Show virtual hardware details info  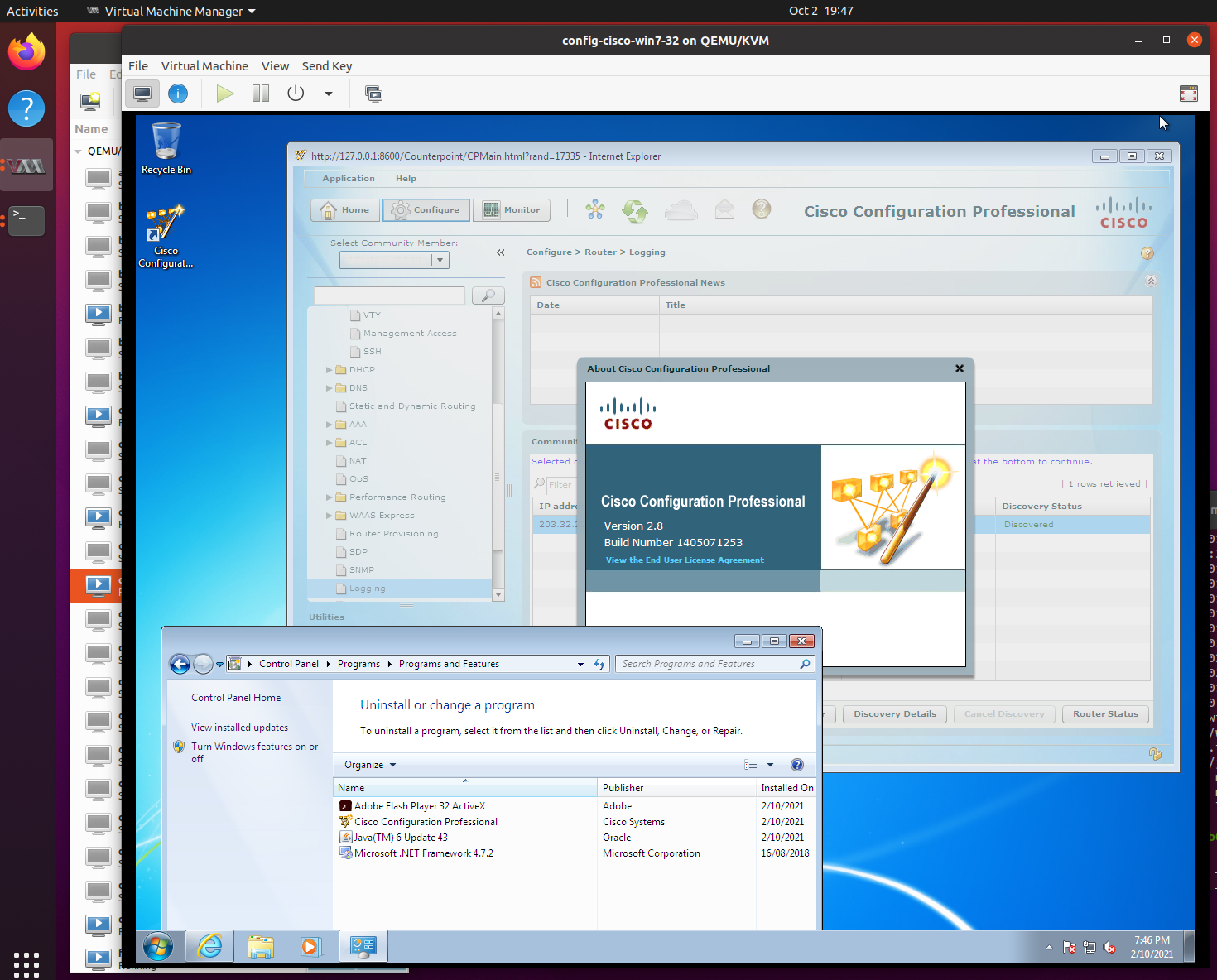(178, 94)
